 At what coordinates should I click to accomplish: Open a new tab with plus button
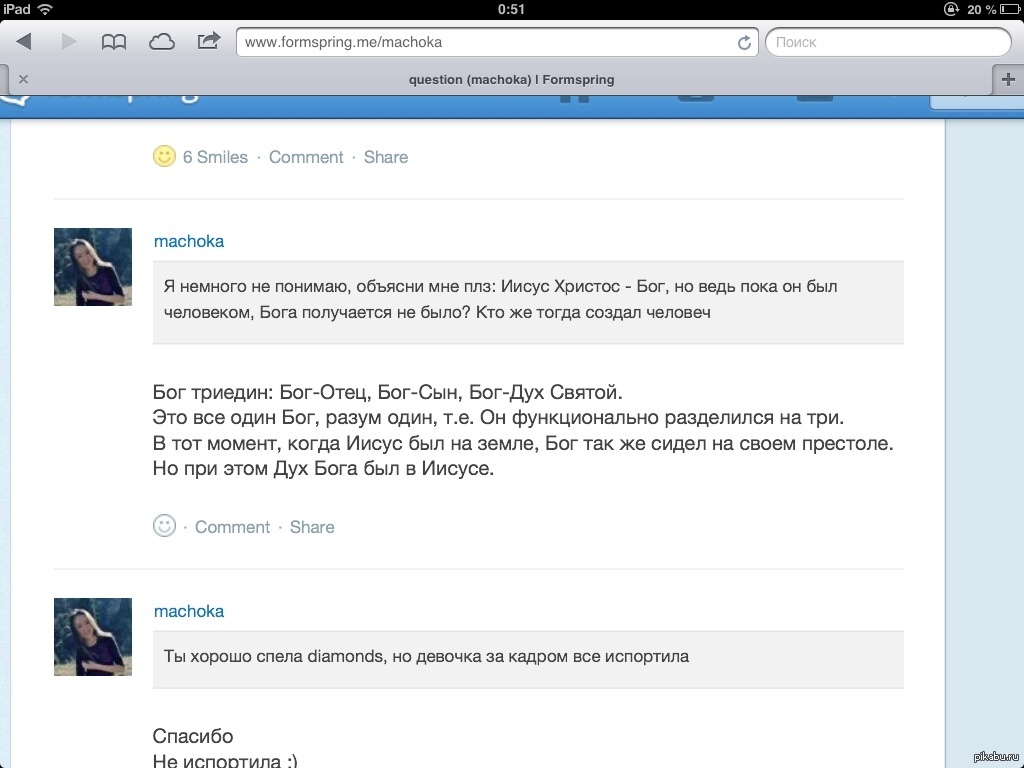coord(1007,80)
